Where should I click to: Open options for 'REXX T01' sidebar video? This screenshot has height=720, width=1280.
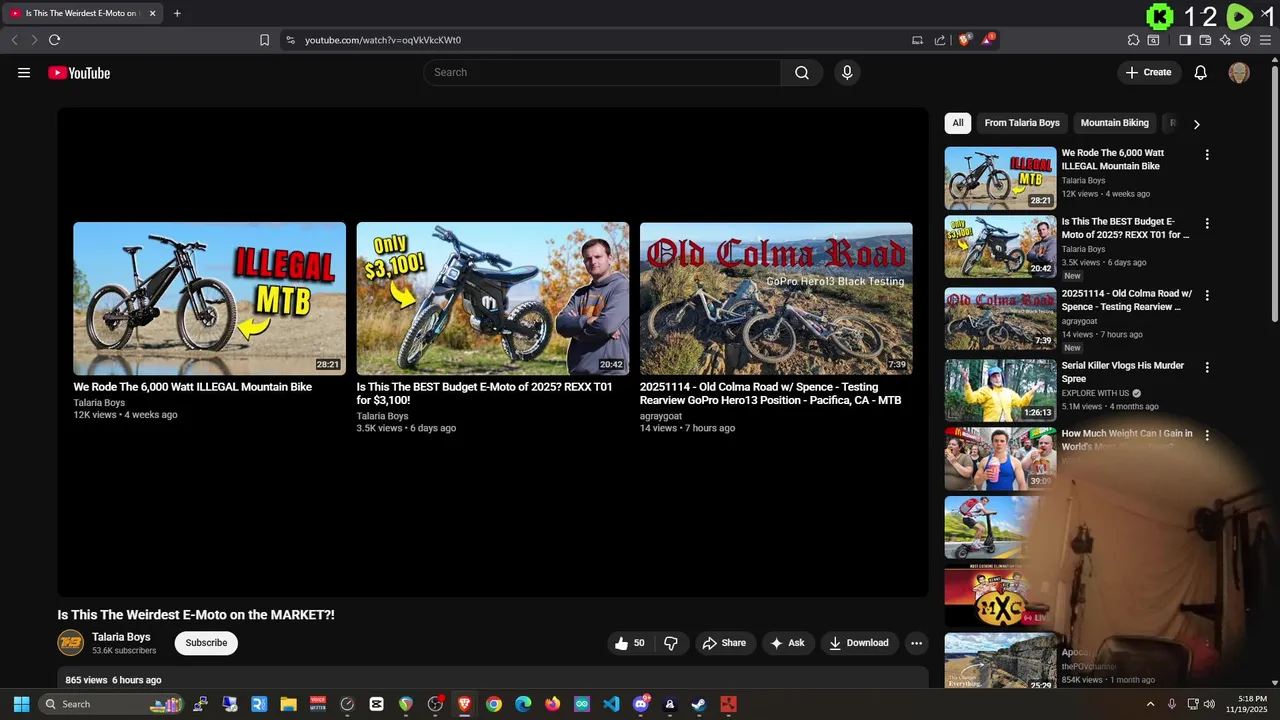click(1207, 224)
